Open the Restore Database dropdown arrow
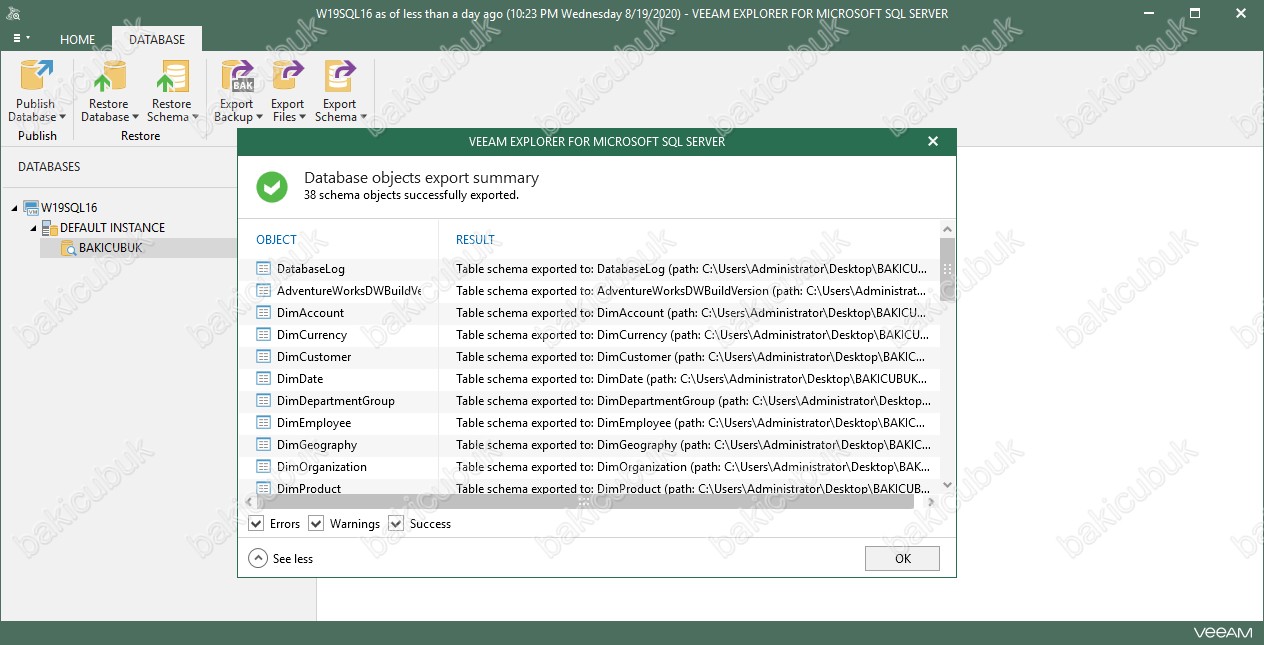Viewport: 1264px width, 645px height. [x=135, y=118]
